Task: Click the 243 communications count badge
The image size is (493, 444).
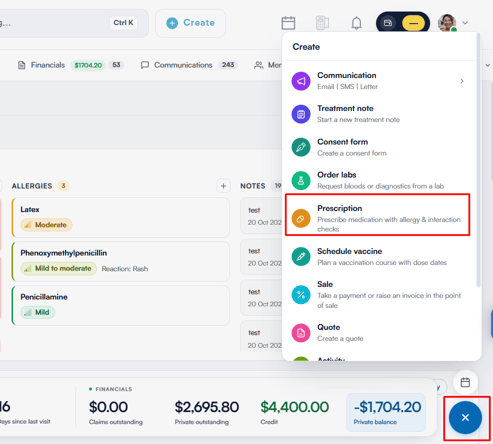Action: click(x=228, y=65)
